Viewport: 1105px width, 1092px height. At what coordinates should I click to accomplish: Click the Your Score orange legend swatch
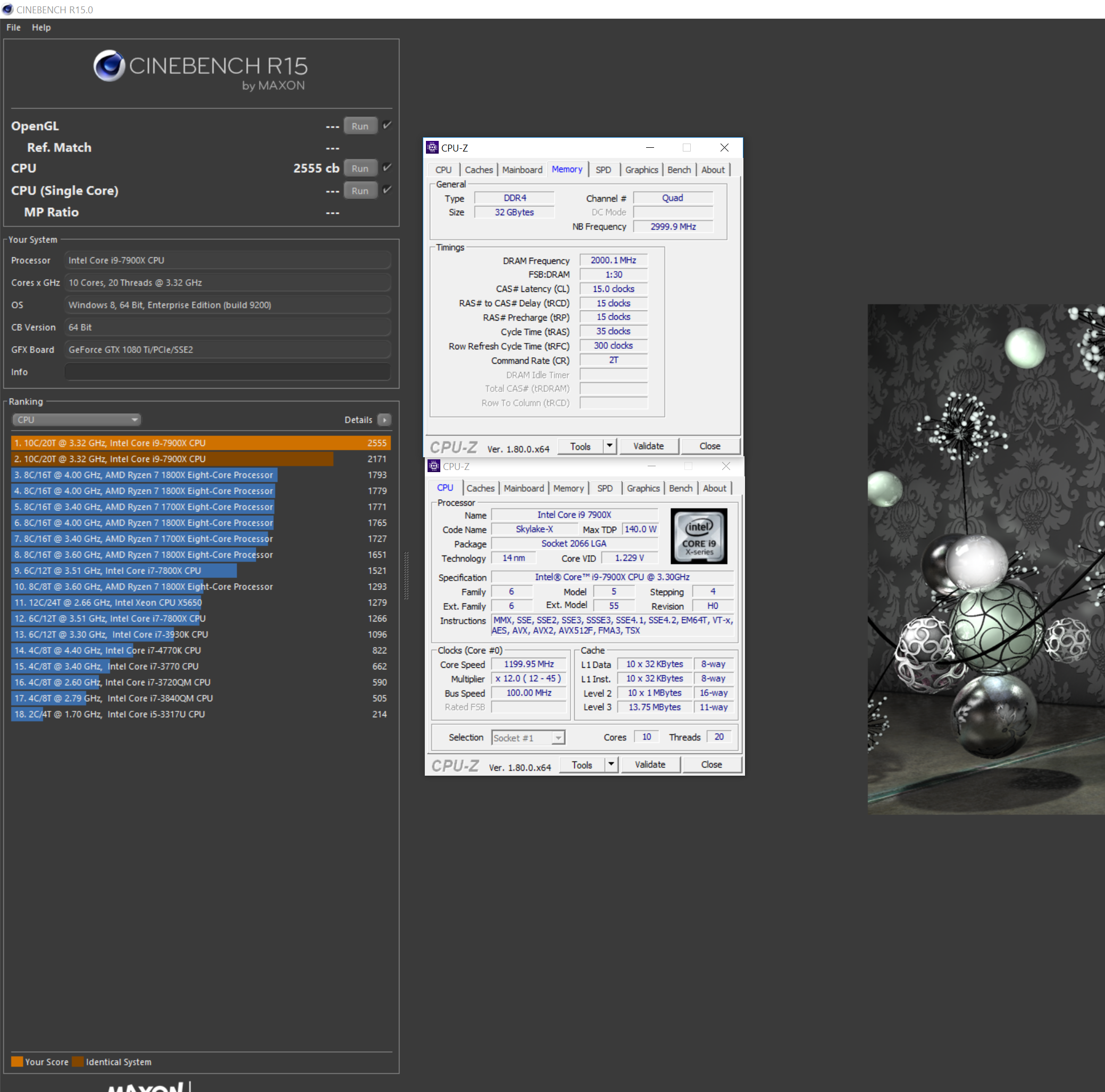[x=17, y=1062]
